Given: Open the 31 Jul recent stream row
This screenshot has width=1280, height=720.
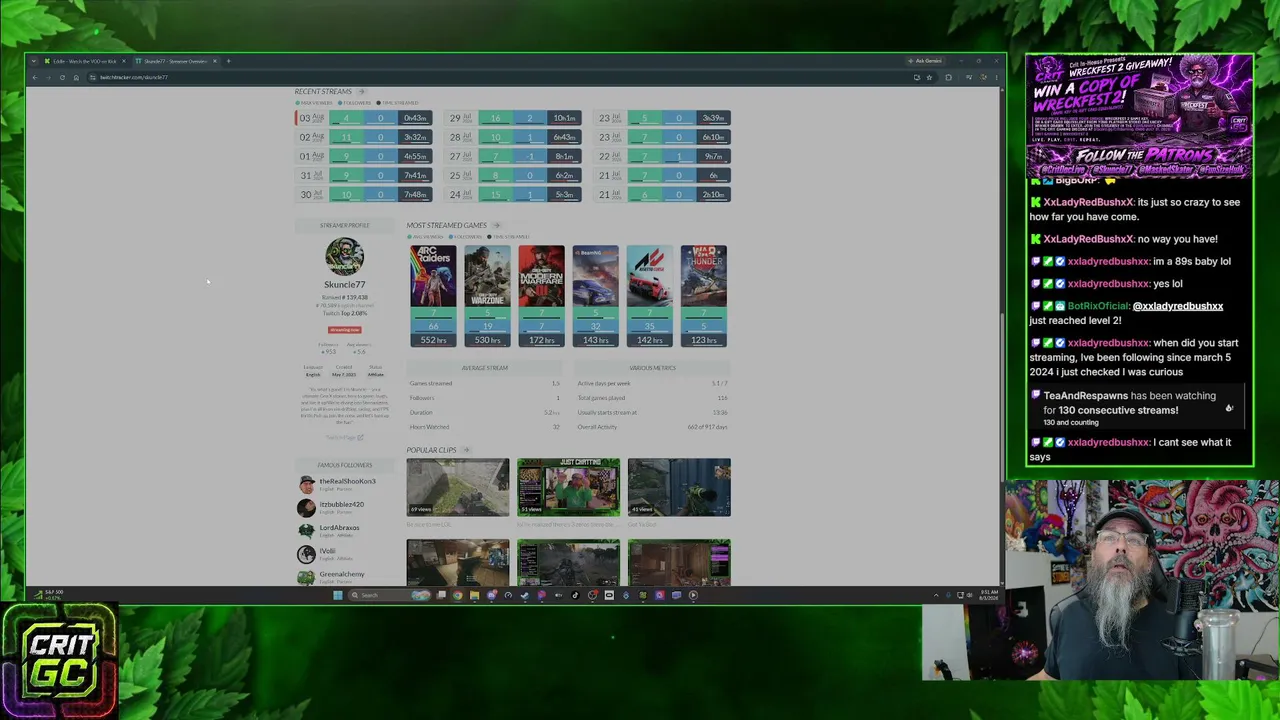Looking at the screenshot, I should [364, 175].
